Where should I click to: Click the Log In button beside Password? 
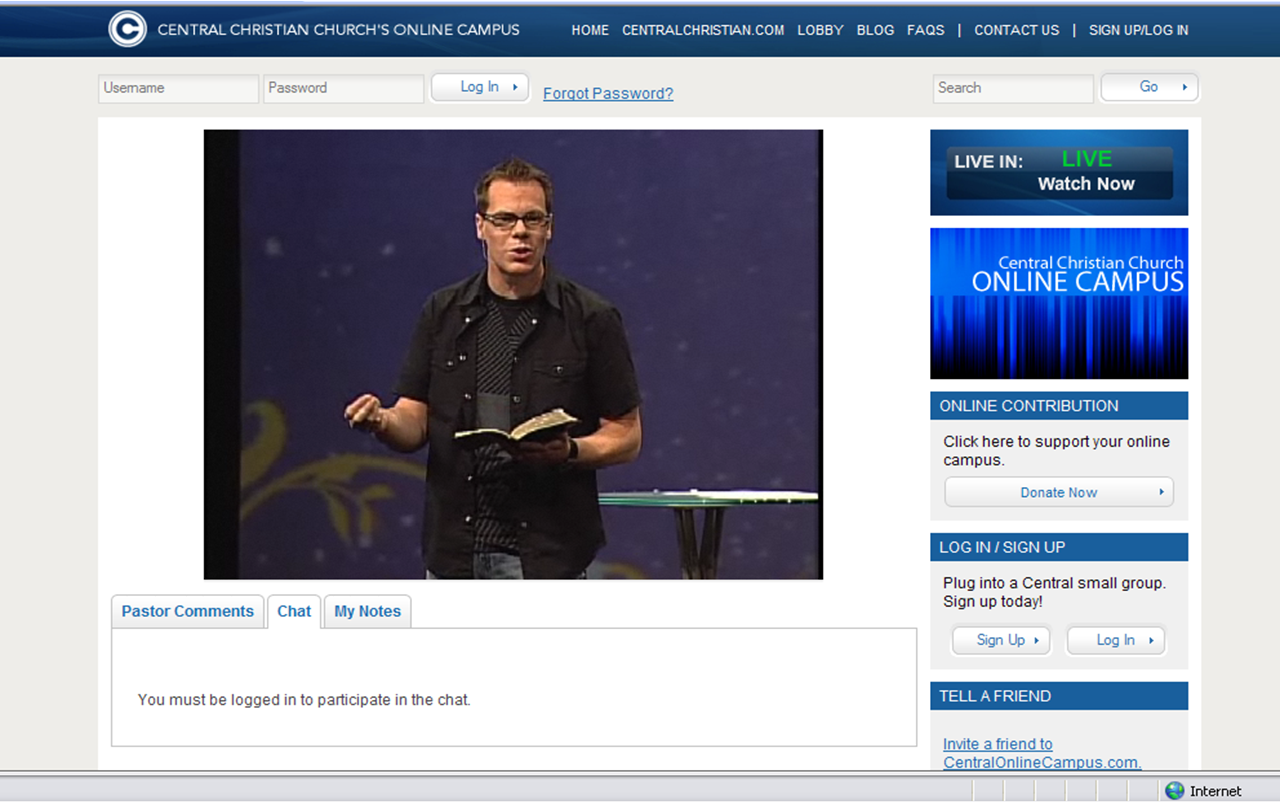pos(480,88)
